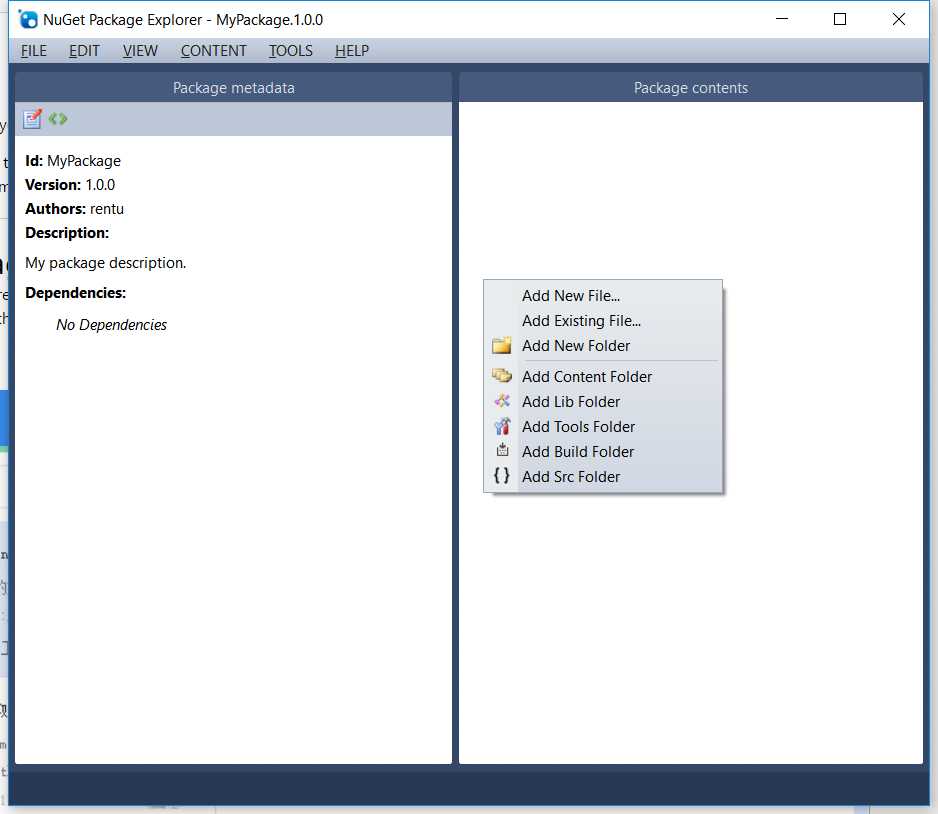Select Add New Folder menu entry
The height and width of the screenshot is (814, 938).
click(603, 346)
